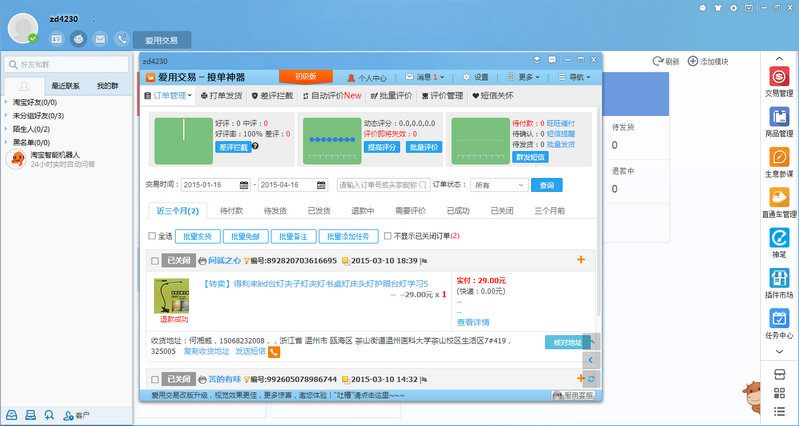Click the desk lamp product thumbnail
Viewport: 799px width, 426px height.
click(172, 296)
